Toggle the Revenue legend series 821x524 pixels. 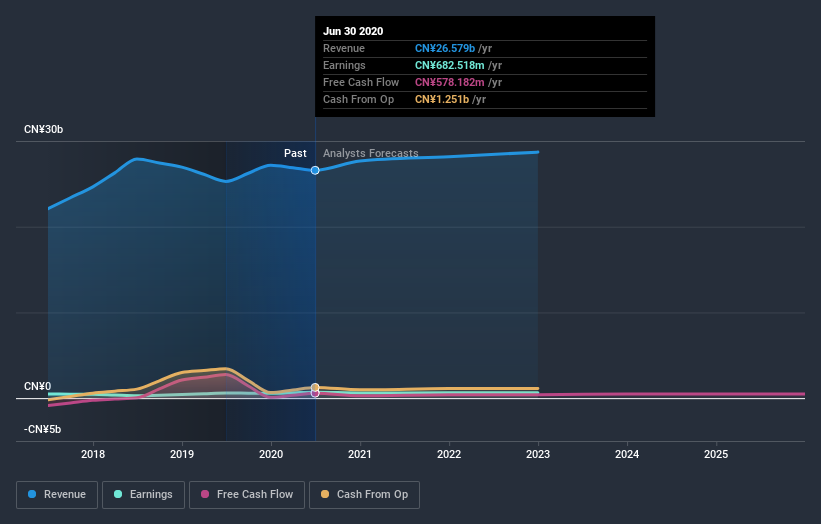click(57, 495)
